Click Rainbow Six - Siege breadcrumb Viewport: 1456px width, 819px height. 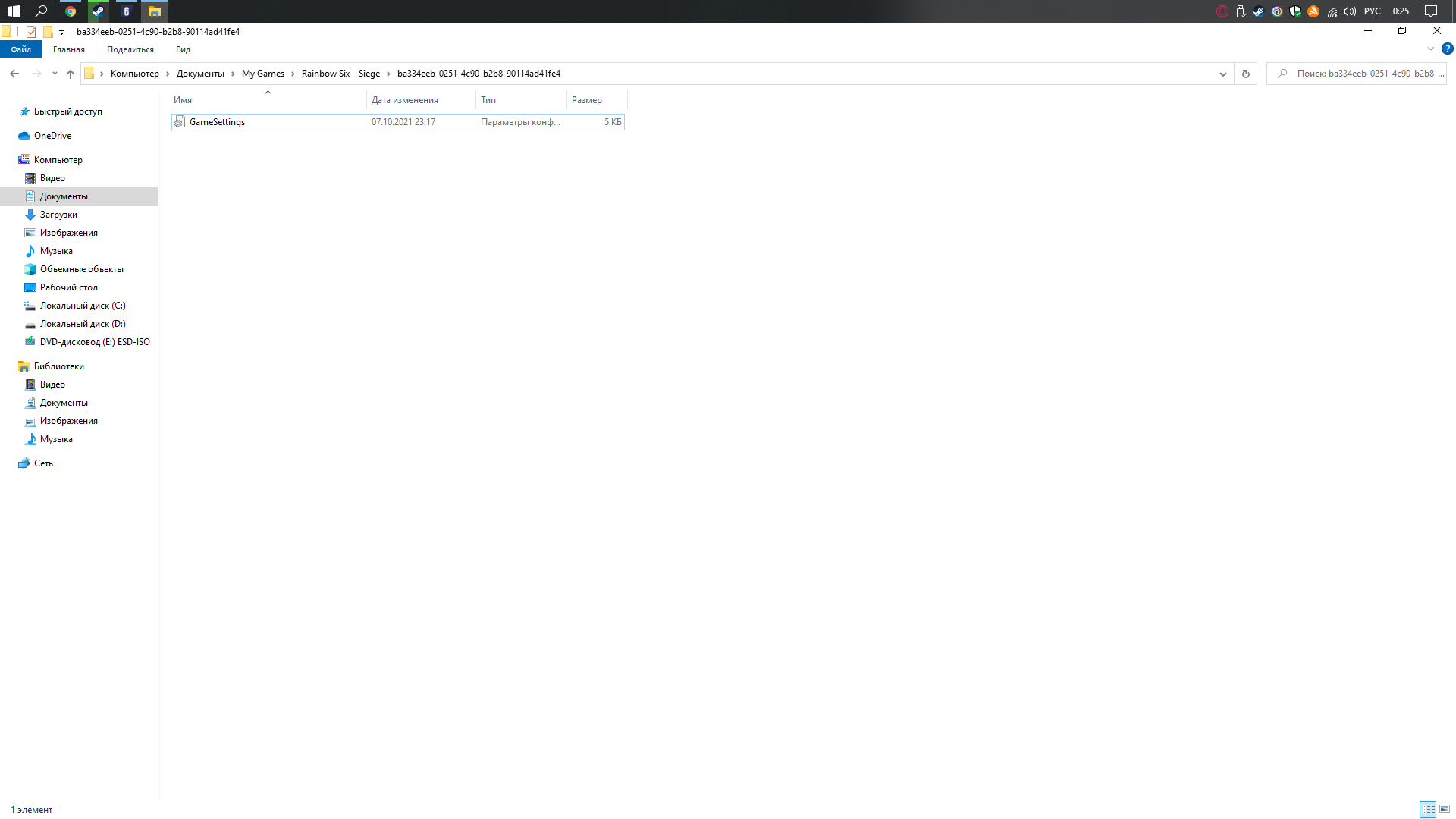coord(340,74)
